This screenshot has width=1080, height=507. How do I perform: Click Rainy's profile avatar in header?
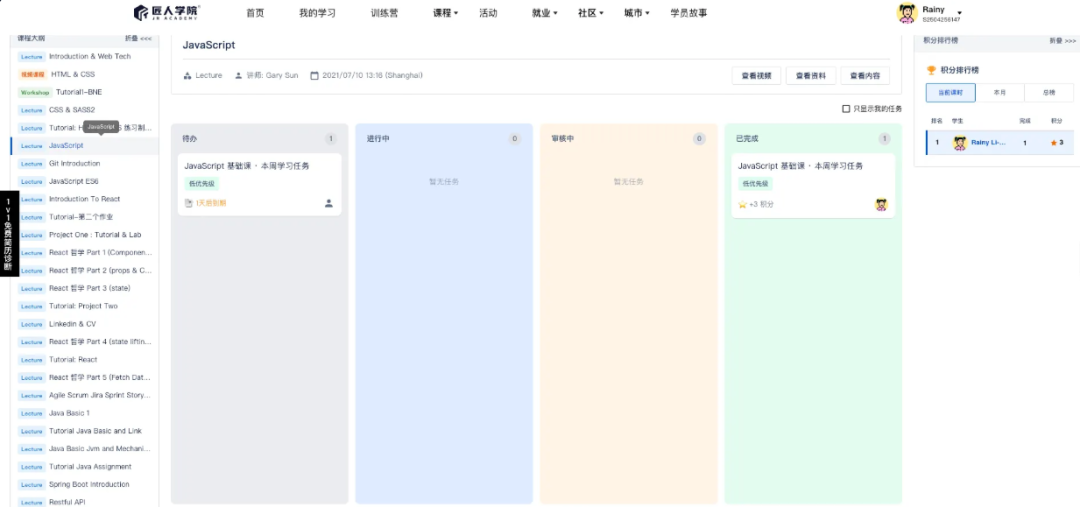coord(907,13)
